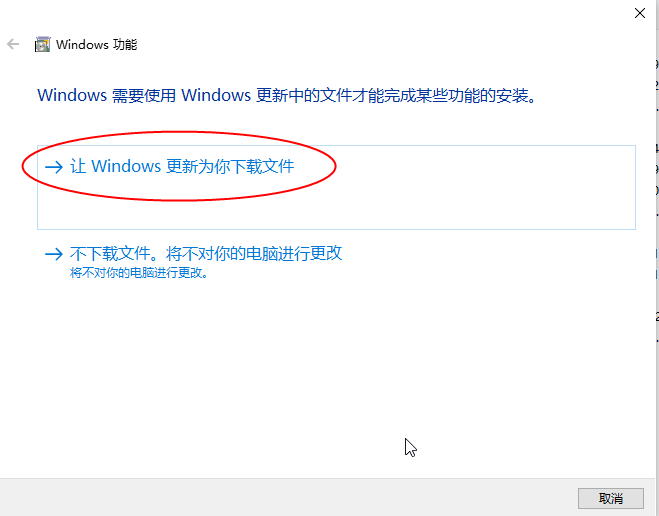Click the subtitle 将不对你的电脑进行更改。
Viewport: 659px width, 516px height.
pos(139,273)
